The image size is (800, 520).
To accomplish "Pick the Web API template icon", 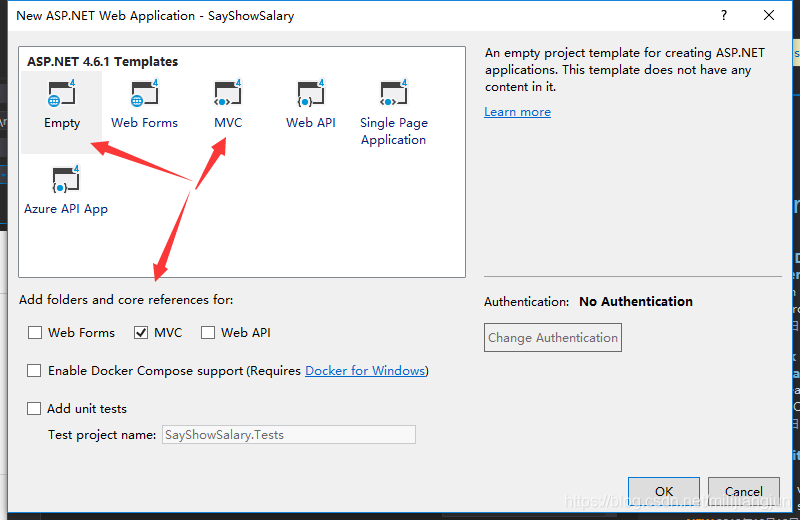I will [x=311, y=94].
